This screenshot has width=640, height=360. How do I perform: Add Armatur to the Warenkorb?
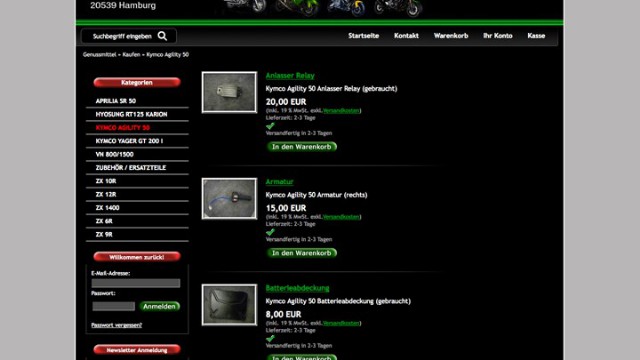click(302, 253)
